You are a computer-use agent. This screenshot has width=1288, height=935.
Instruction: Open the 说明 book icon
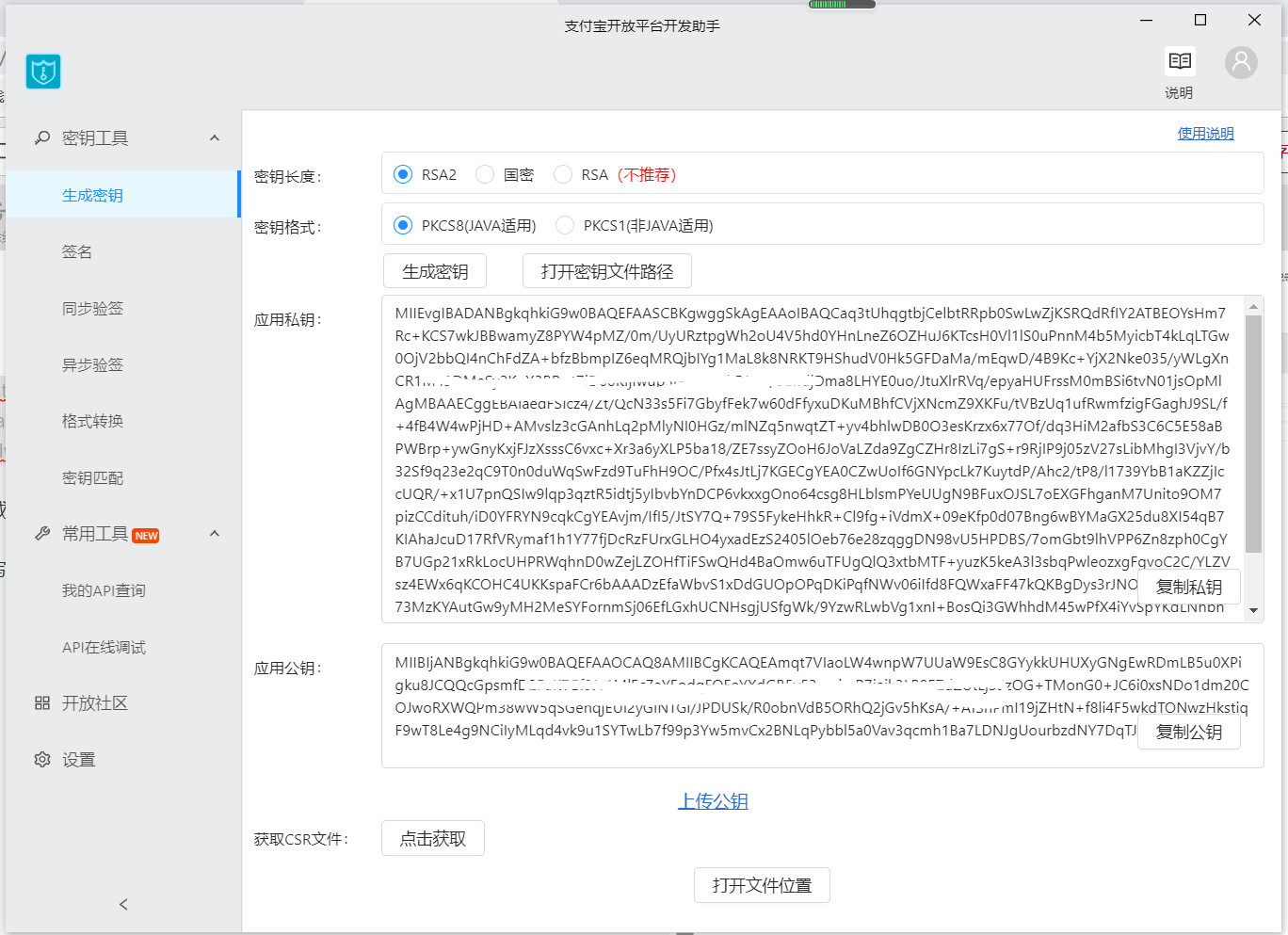coord(1180,62)
